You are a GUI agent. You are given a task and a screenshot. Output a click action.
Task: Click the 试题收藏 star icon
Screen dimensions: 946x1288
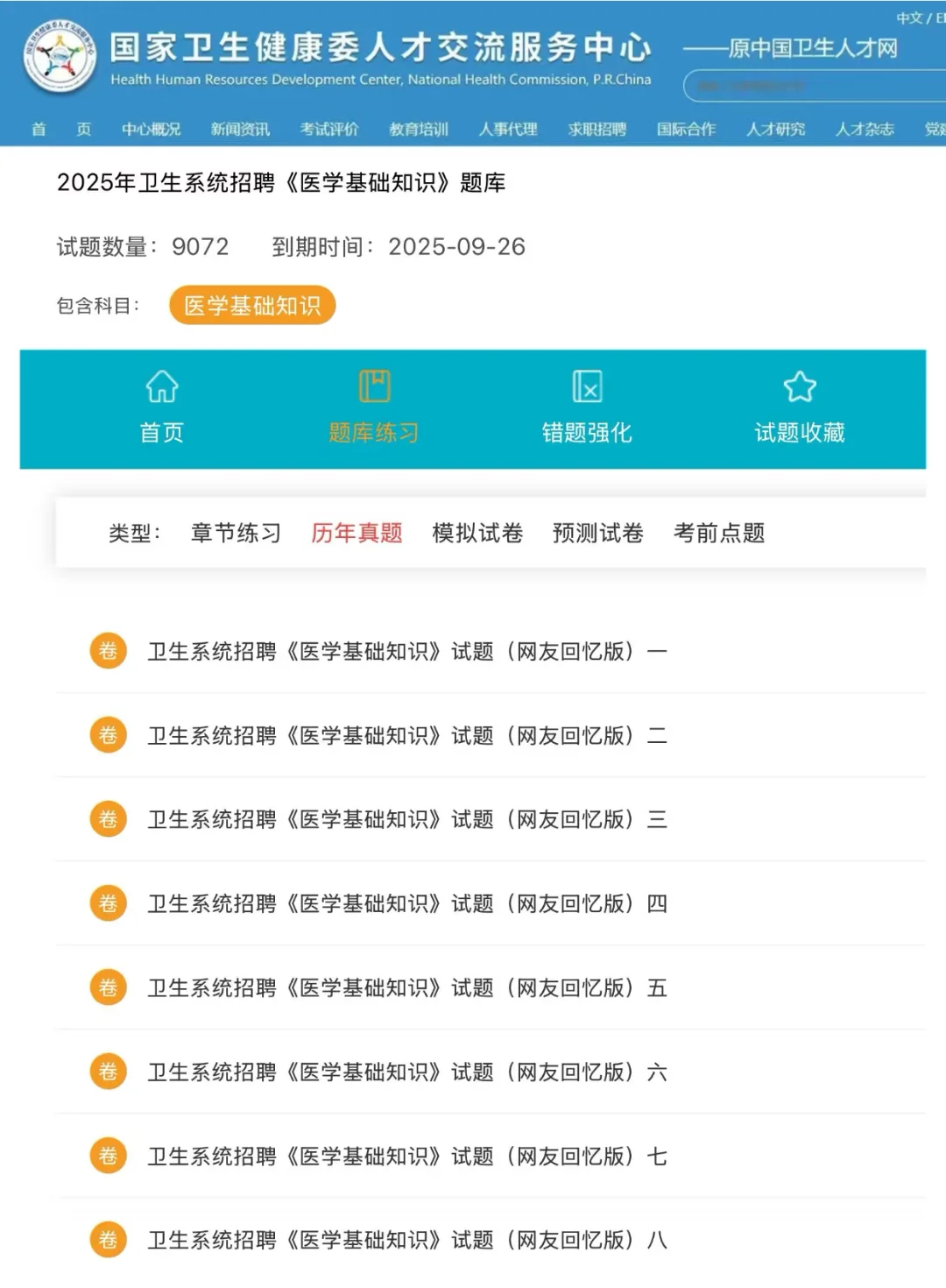point(801,386)
